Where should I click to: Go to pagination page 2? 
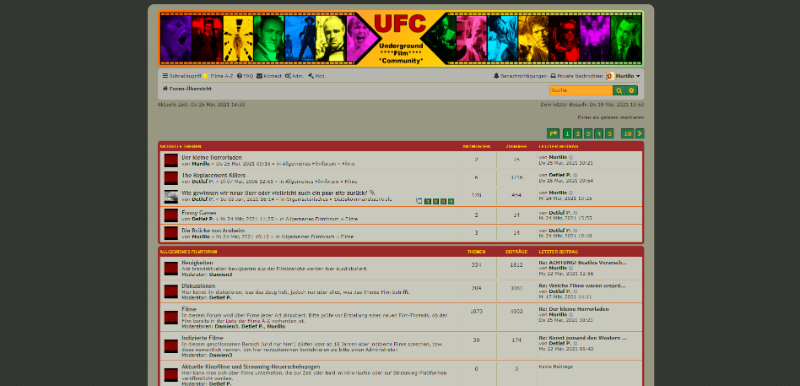click(578, 134)
